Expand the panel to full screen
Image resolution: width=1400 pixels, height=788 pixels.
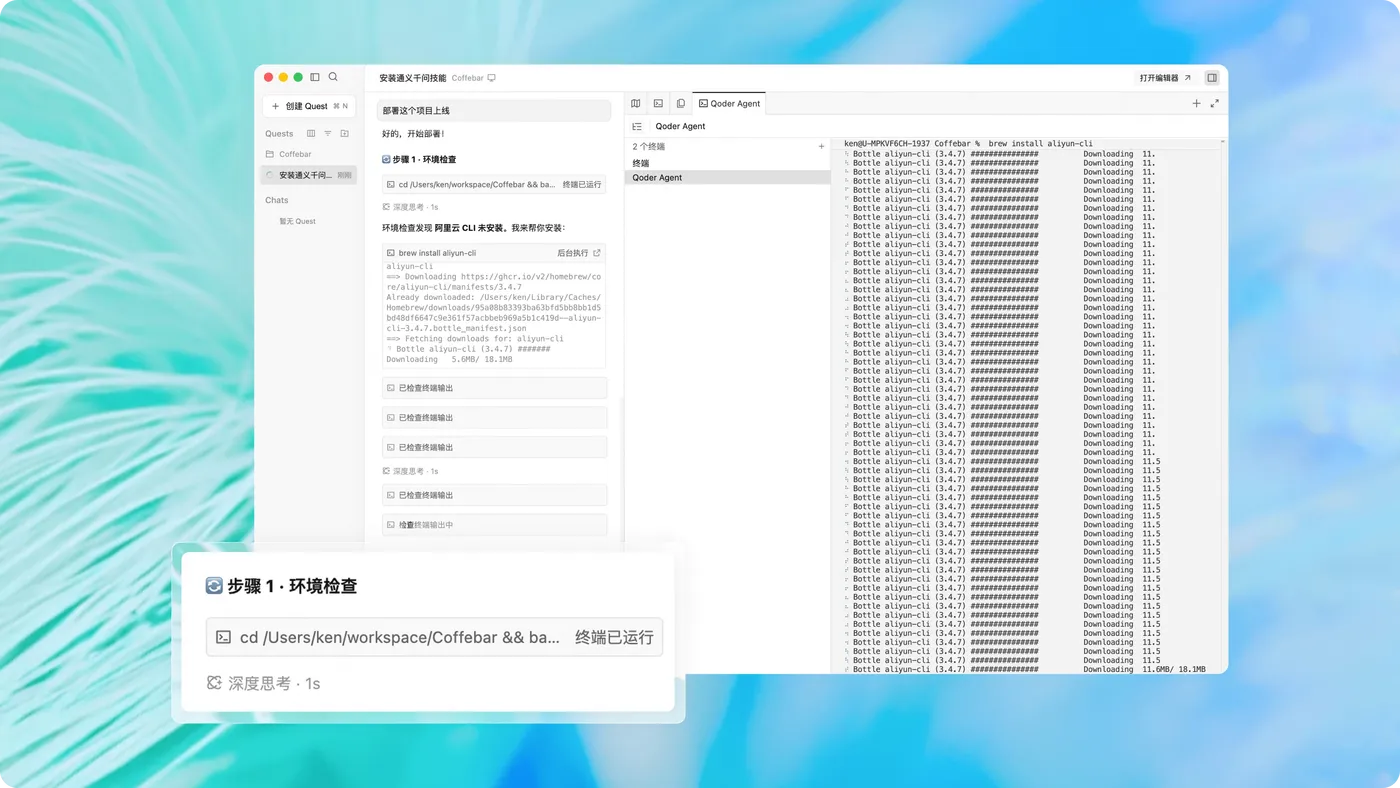pyautogui.click(x=1215, y=103)
